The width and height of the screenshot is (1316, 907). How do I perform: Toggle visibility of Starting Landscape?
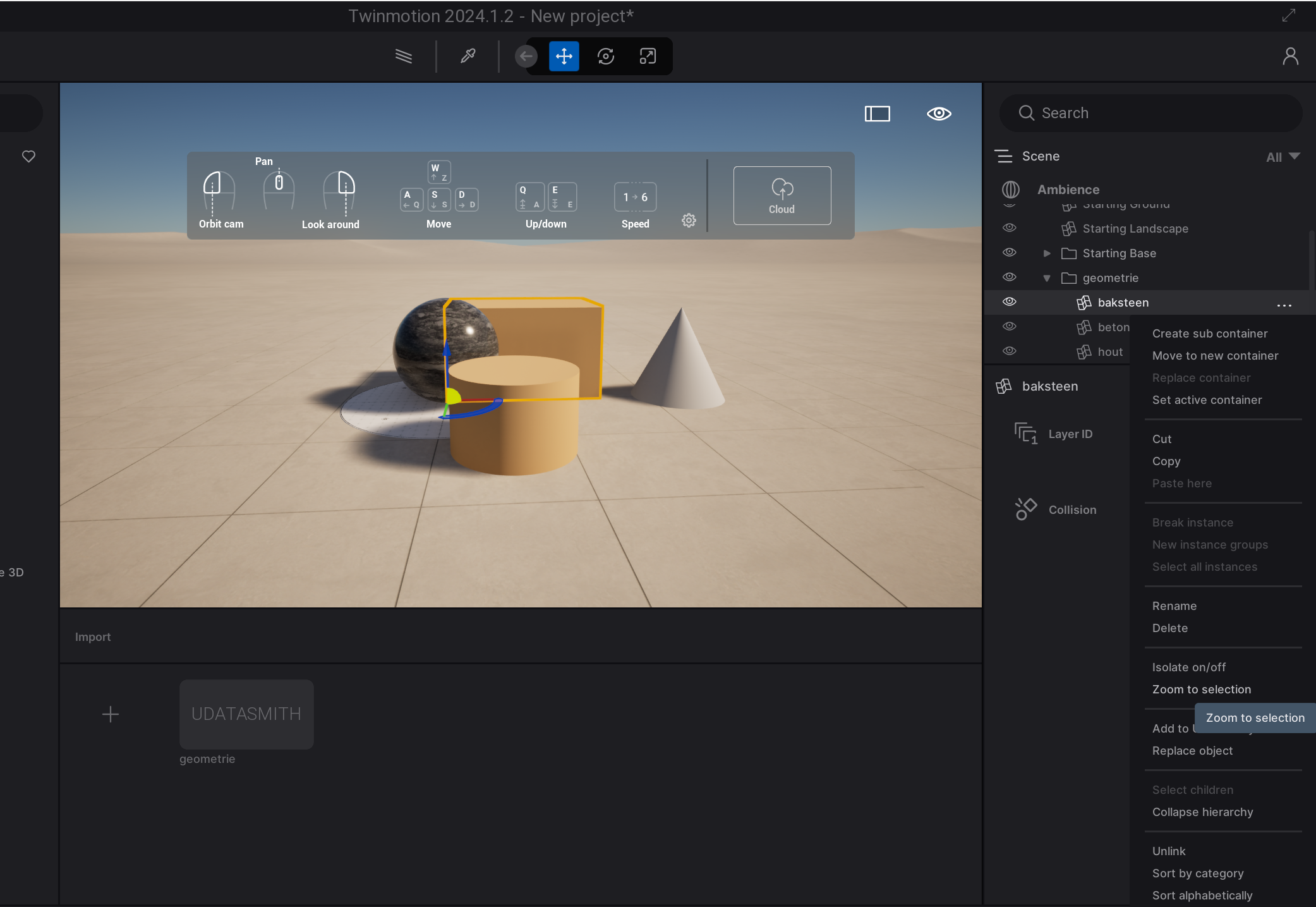point(1010,228)
